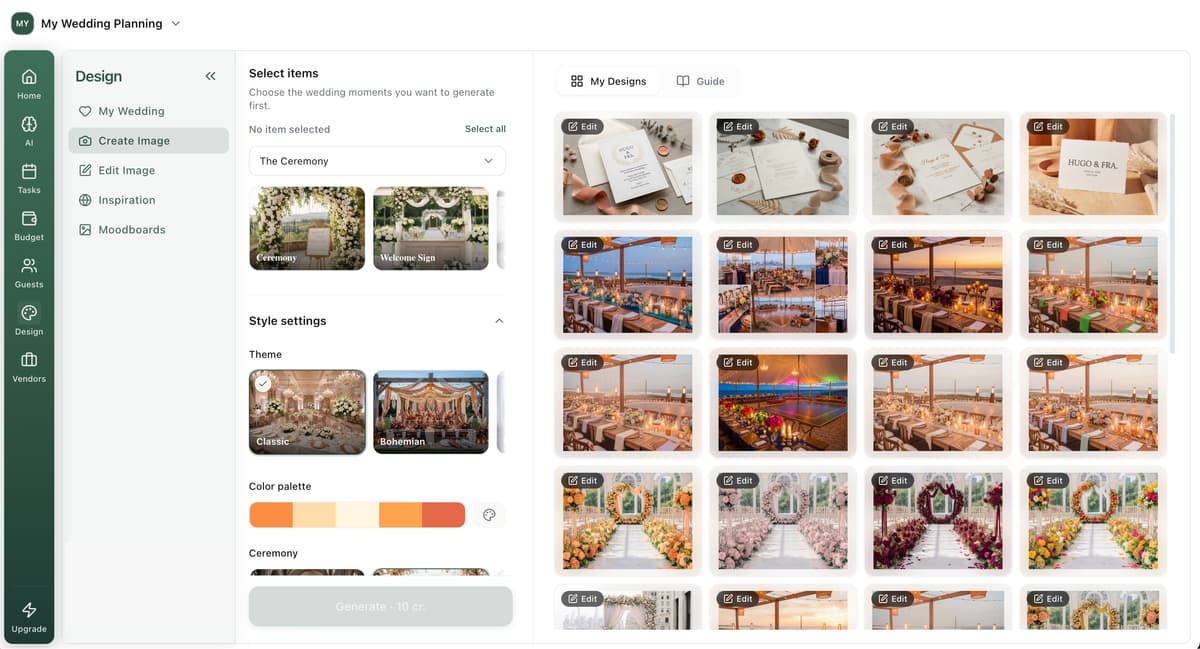Toggle selection of the Classic theme
1200x649 pixels.
coord(307,412)
